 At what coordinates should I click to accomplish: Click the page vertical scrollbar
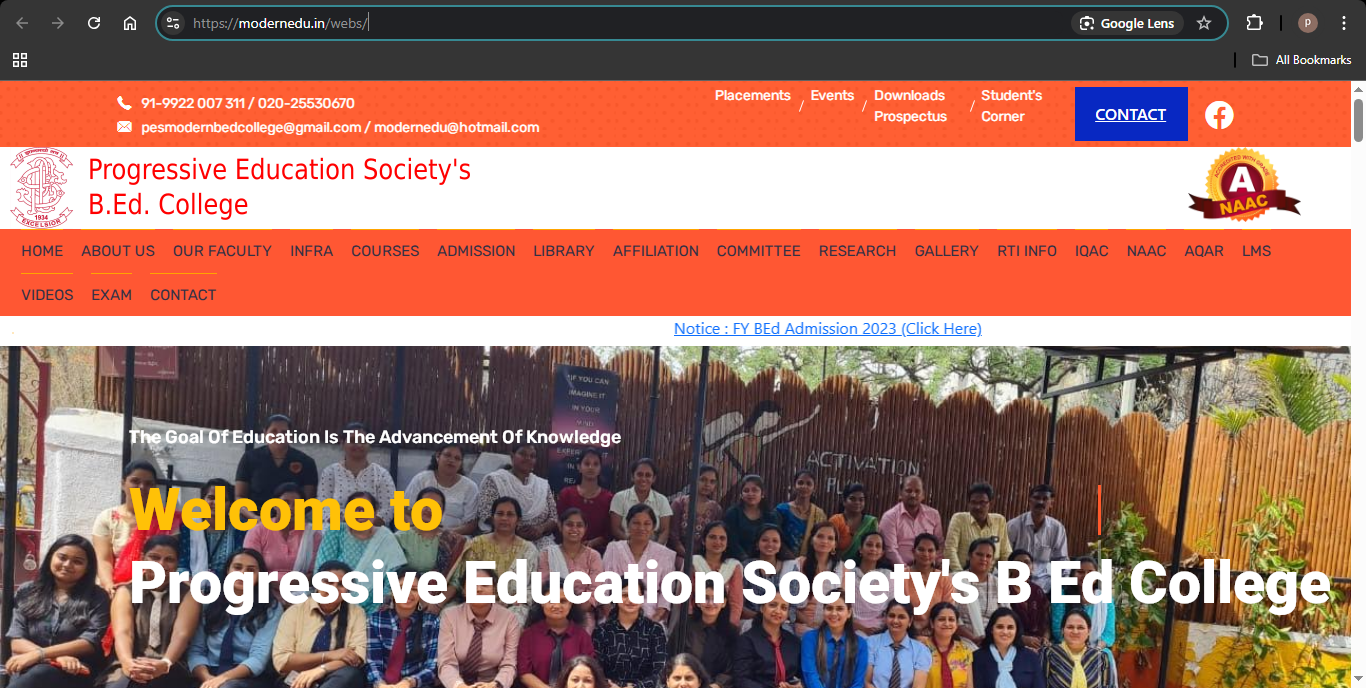coord(1358,384)
